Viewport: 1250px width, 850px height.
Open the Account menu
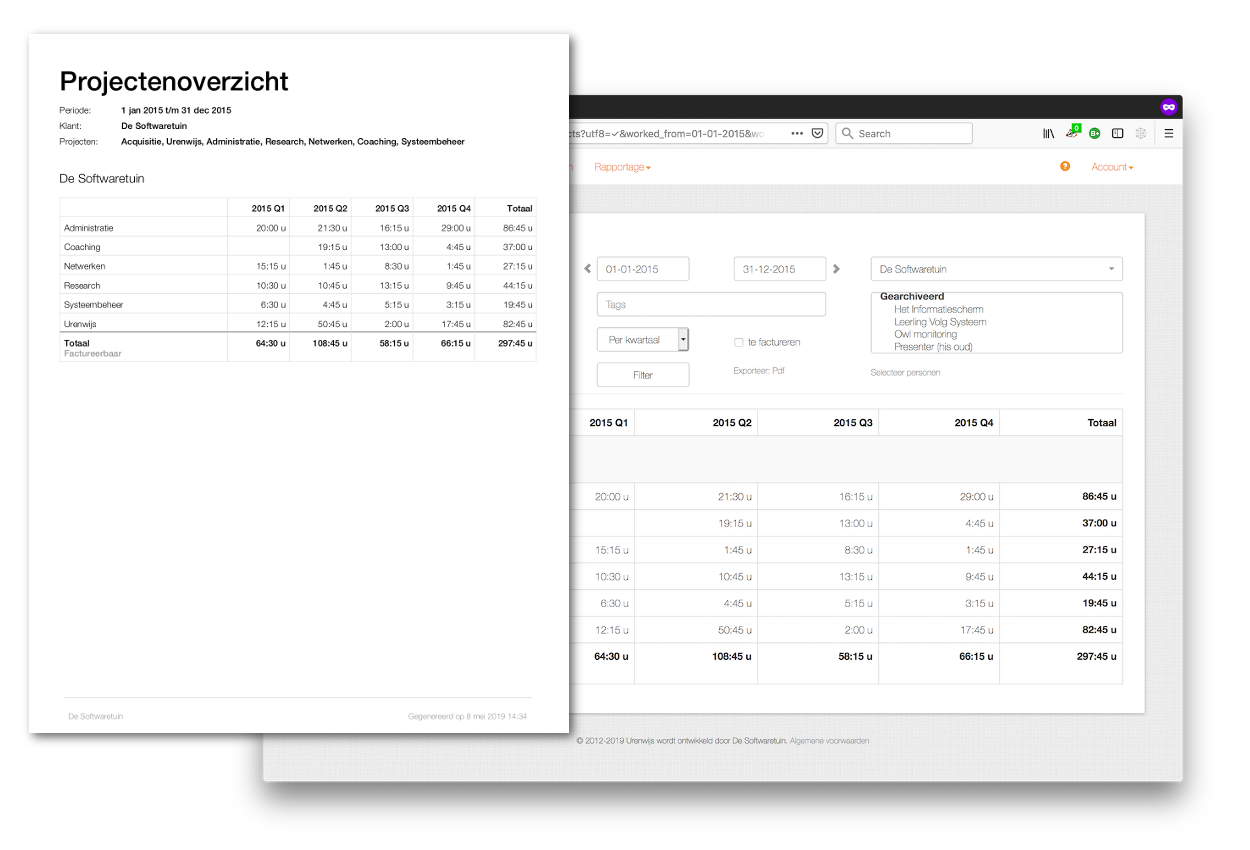[x=1112, y=167]
